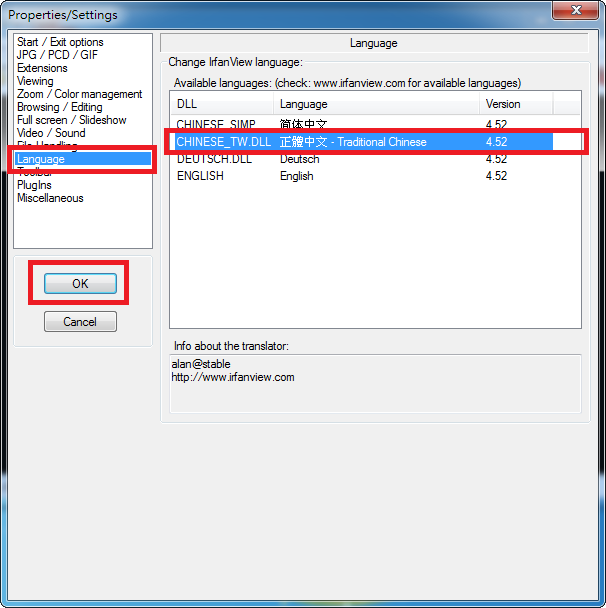Viewport: 606px width, 608px height.
Task: Click the Version column header
Action: [x=516, y=104]
